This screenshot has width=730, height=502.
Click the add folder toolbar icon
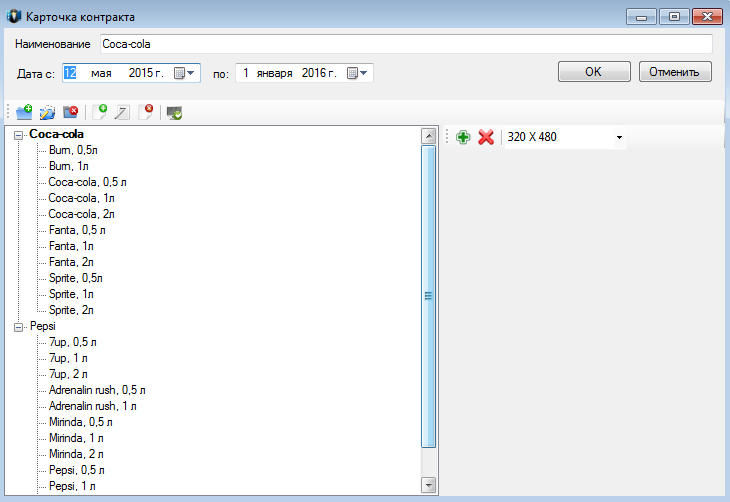24,112
